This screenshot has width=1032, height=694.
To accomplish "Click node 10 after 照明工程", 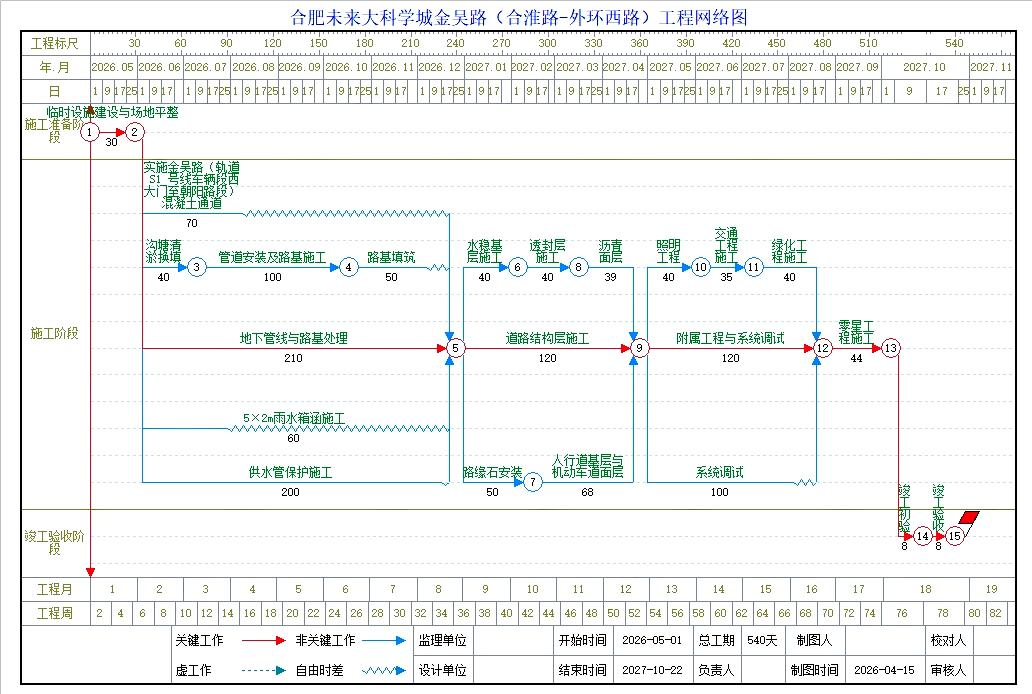I will (x=700, y=267).
